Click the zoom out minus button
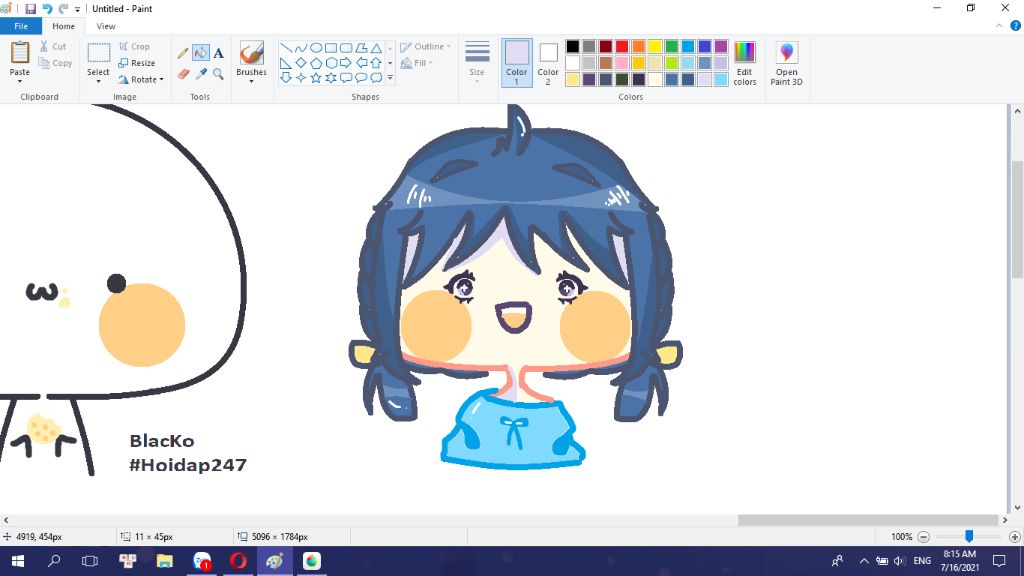 click(x=923, y=537)
